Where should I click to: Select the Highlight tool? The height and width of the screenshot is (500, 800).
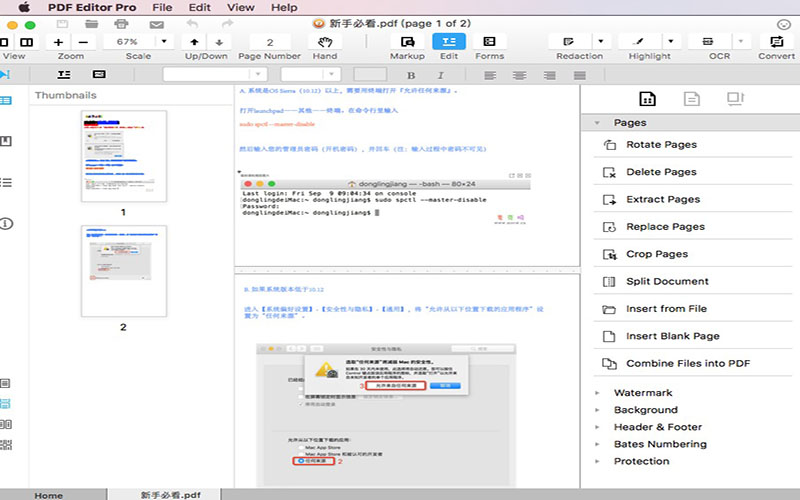pos(639,42)
